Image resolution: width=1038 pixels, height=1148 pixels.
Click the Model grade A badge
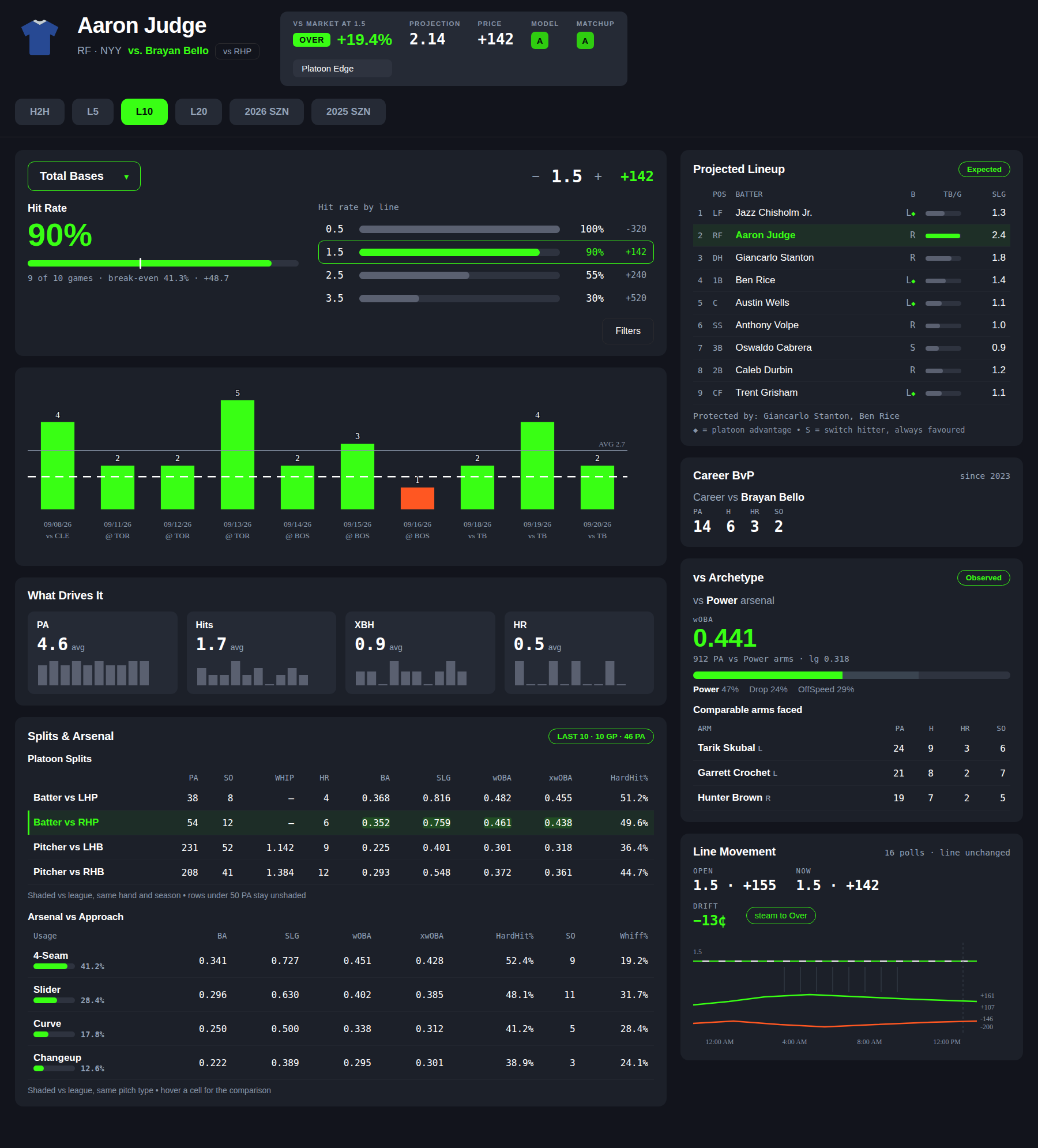click(539, 40)
